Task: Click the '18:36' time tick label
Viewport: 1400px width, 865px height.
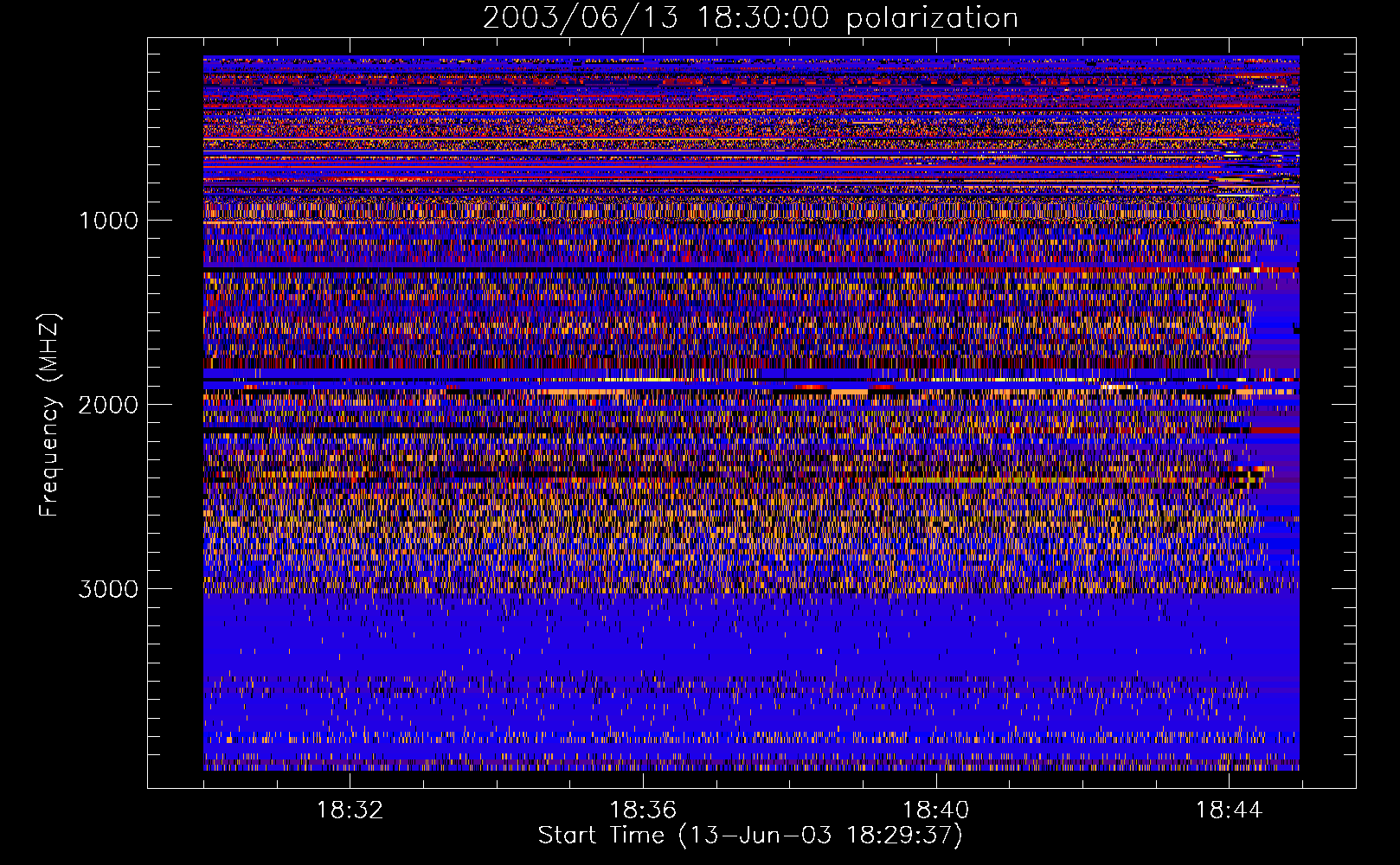Action: [x=643, y=811]
